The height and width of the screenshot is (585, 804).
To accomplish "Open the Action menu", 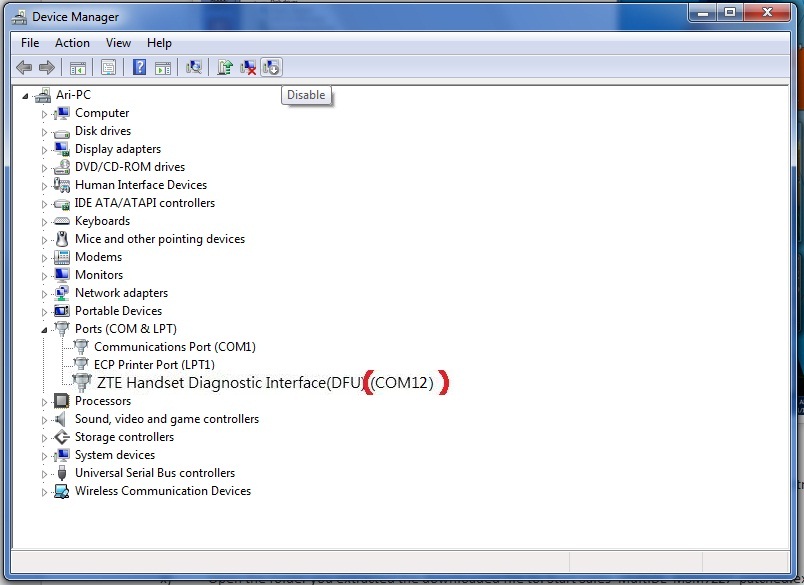I will (x=72, y=43).
